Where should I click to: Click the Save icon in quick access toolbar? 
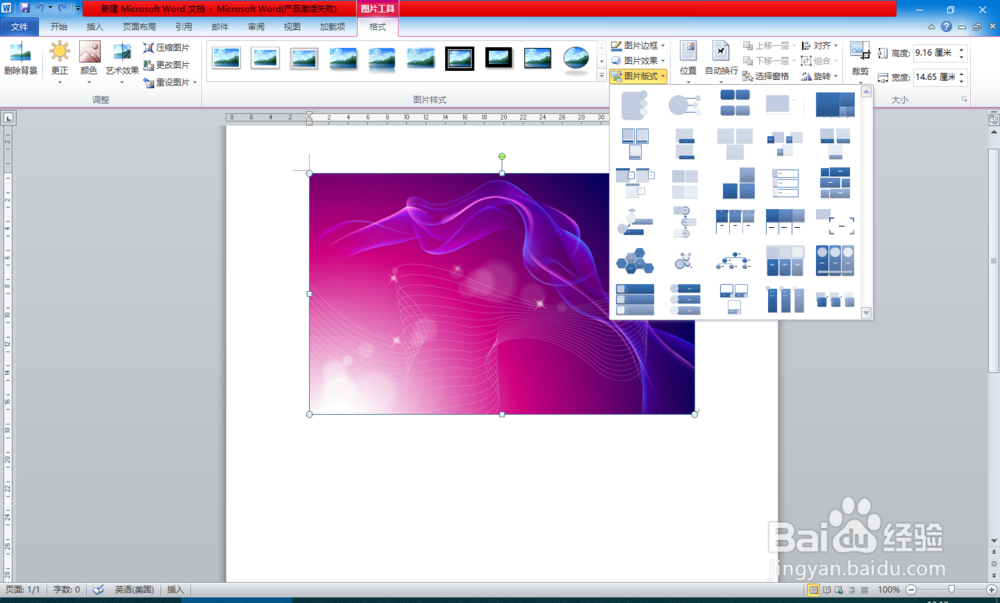click(x=25, y=8)
